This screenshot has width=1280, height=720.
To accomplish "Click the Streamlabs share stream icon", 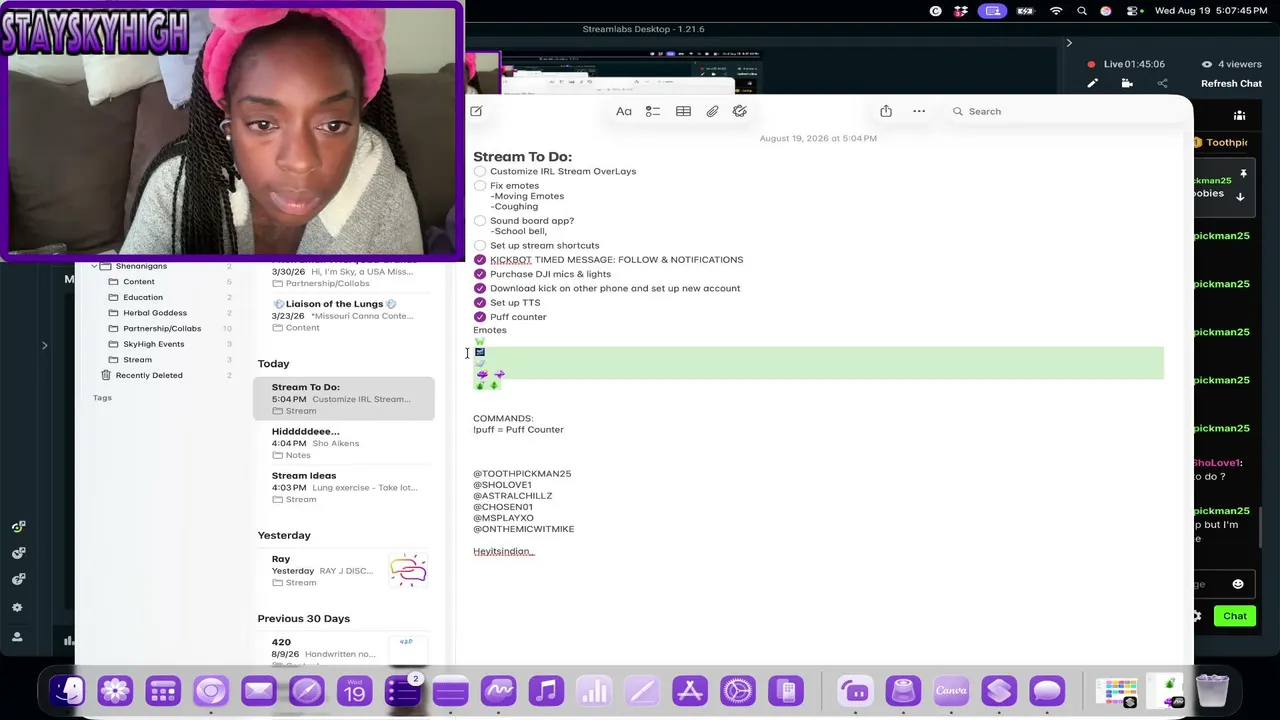I will (1162, 84).
